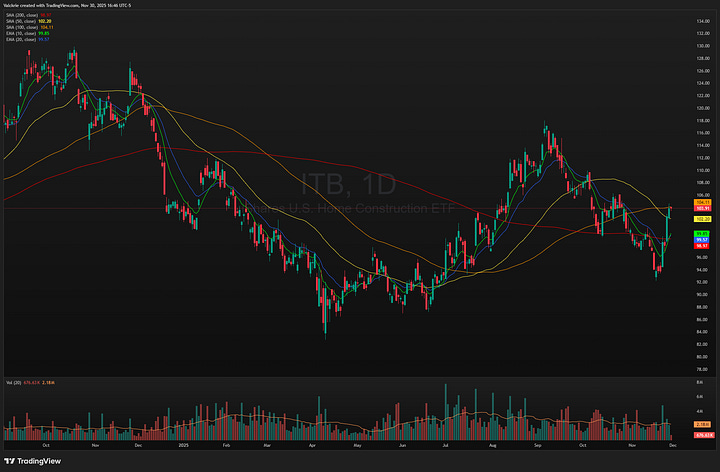Screen dimensions: 720x472
Task: Select the SMA (100, close) legend entry
Action: (29, 27)
